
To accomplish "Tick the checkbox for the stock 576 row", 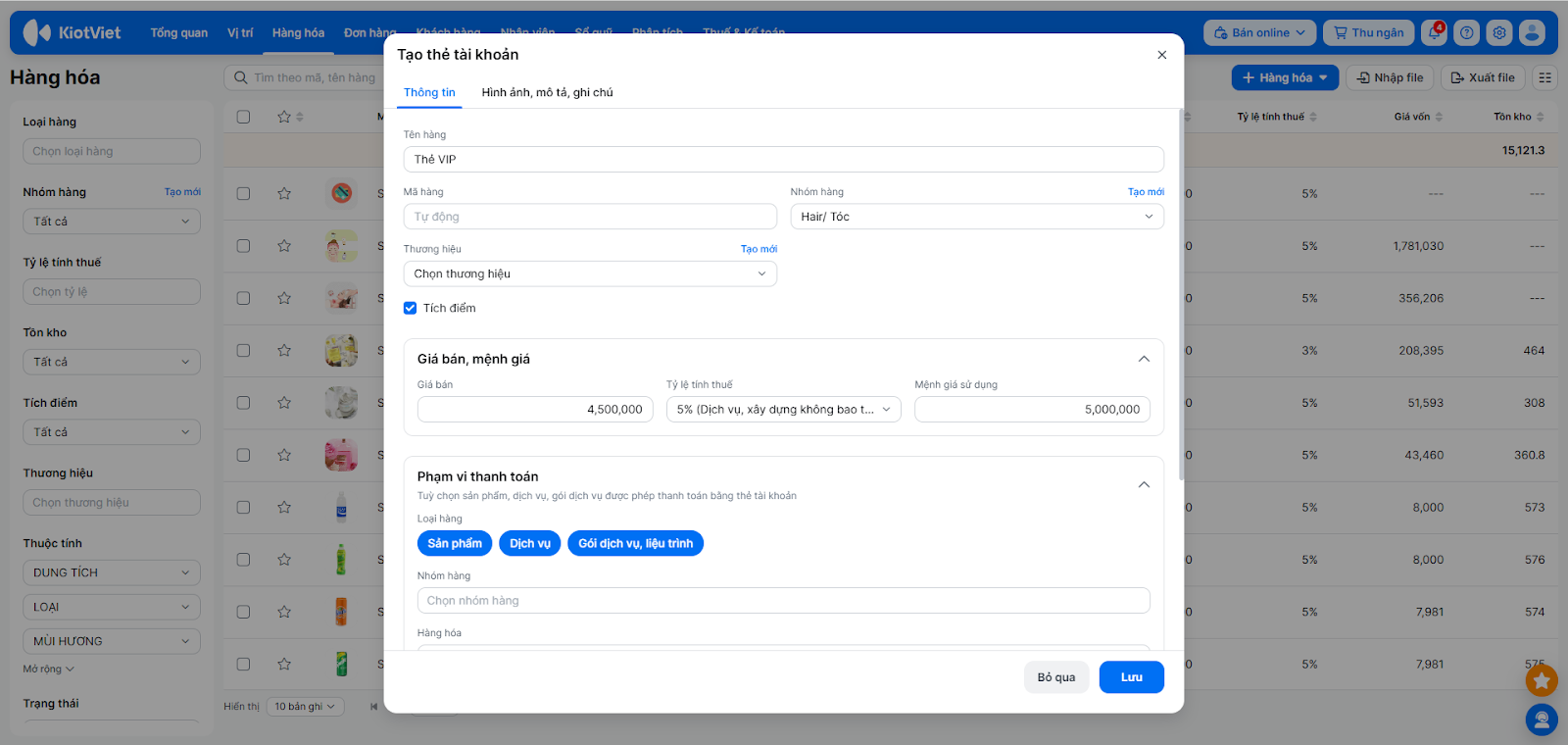I will point(243,560).
